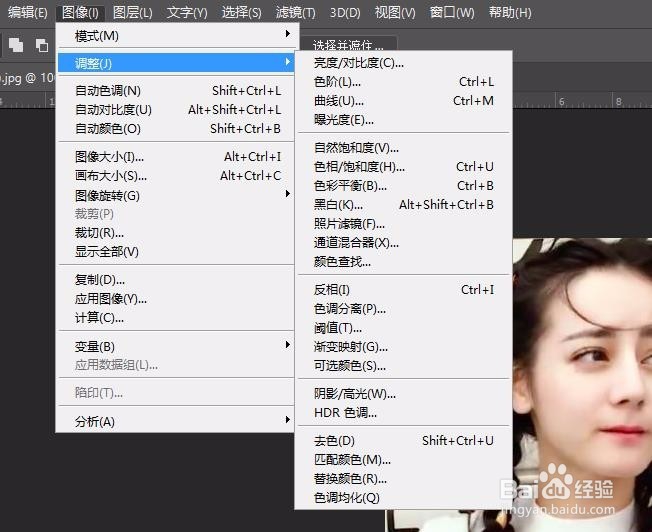Click the add to selection icon
The image size is (652, 532).
[16, 45]
